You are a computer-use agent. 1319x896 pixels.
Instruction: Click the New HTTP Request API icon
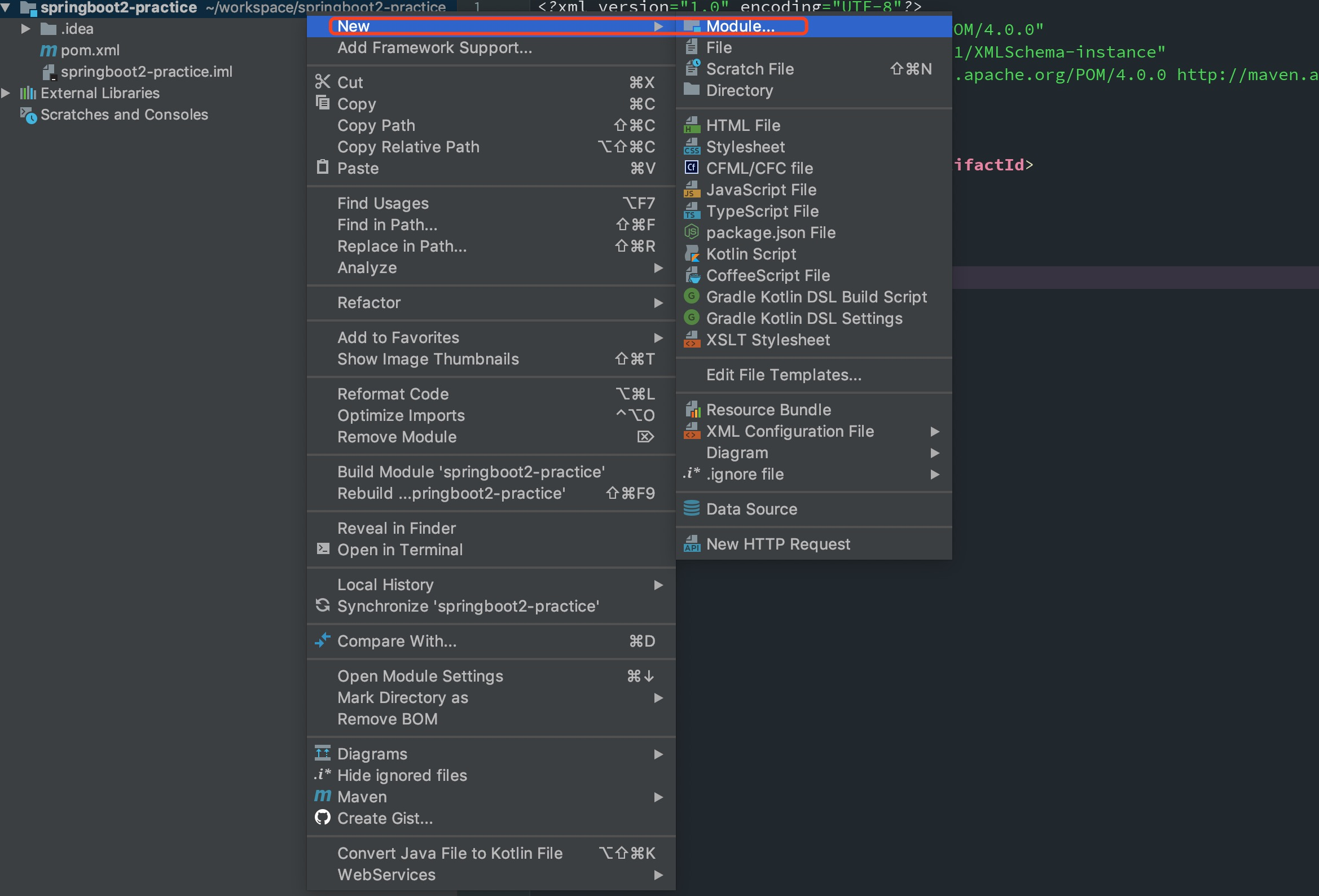pos(691,543)
